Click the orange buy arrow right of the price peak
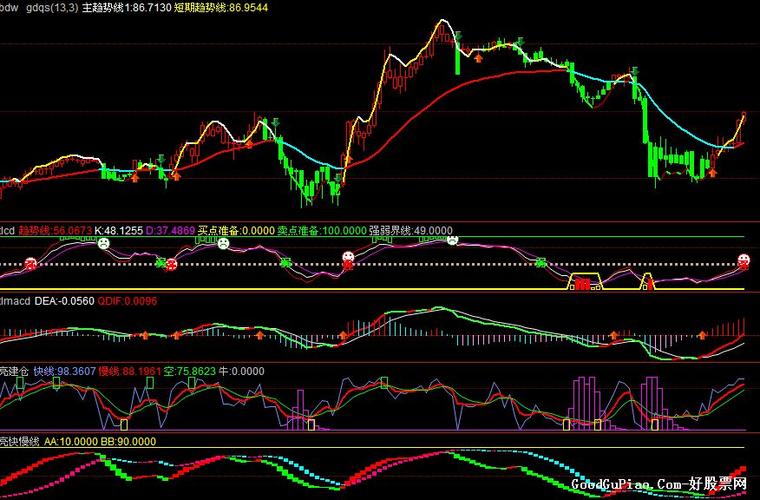Image resolution: width=760 pixels, height=500 pixels. (478, 58)
